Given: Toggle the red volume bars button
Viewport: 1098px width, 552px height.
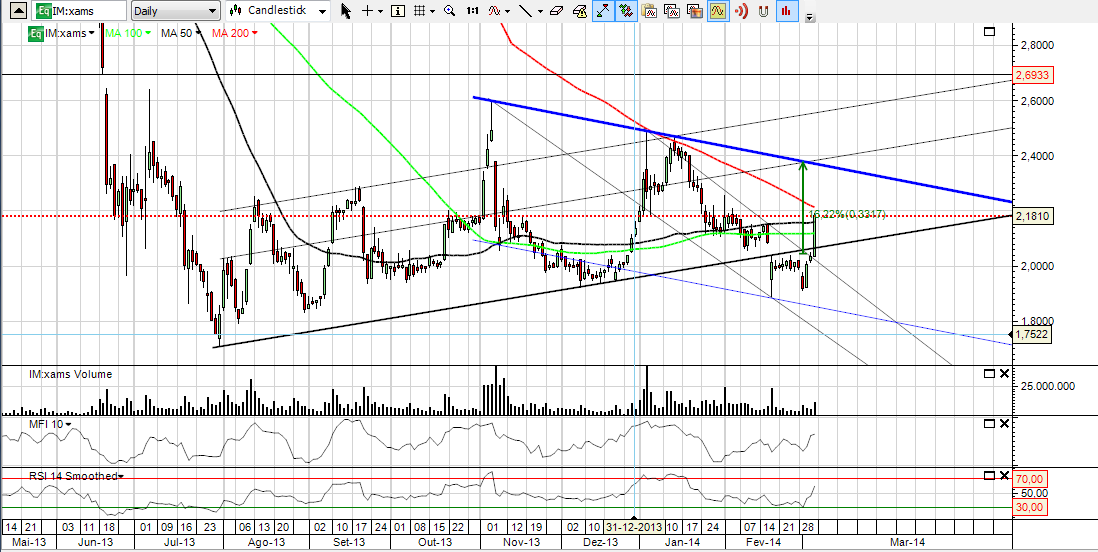Looking at the screenshot, I should coord(786,11).
